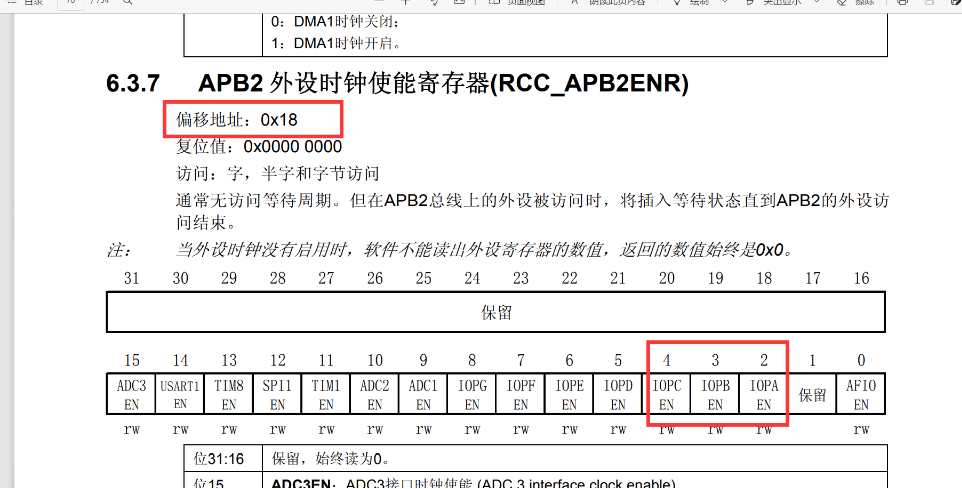The image size is (962, 489).
Task: Click the IOPB EN register cell
Action: point(715,395)
